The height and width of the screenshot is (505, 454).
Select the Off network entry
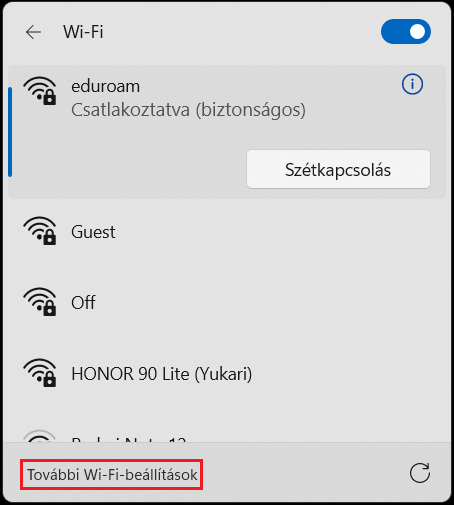point(227,303)
